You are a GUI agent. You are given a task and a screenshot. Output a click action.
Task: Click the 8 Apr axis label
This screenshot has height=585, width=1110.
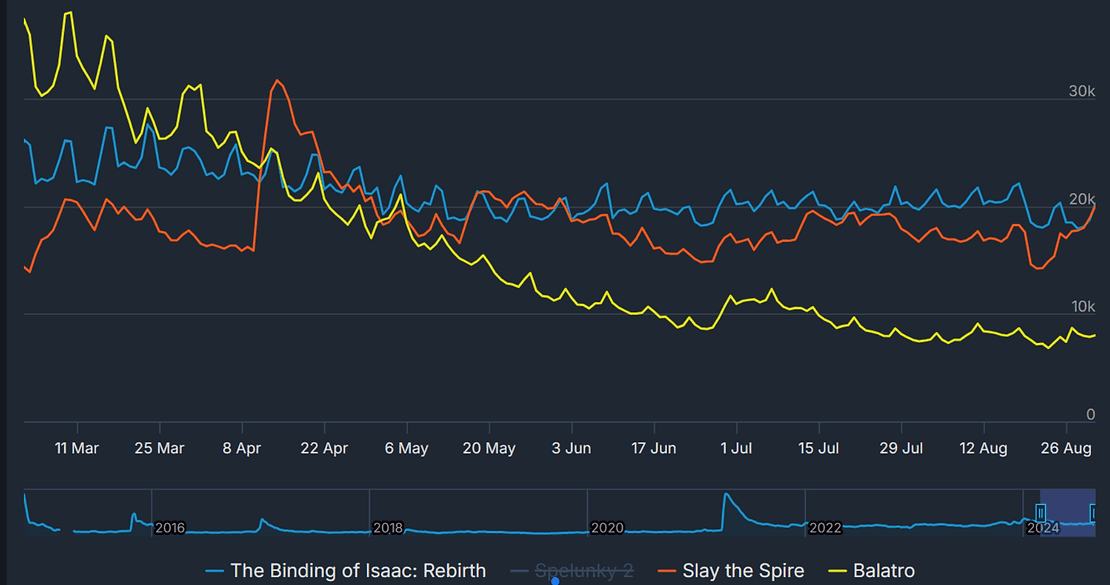[241, 448]
